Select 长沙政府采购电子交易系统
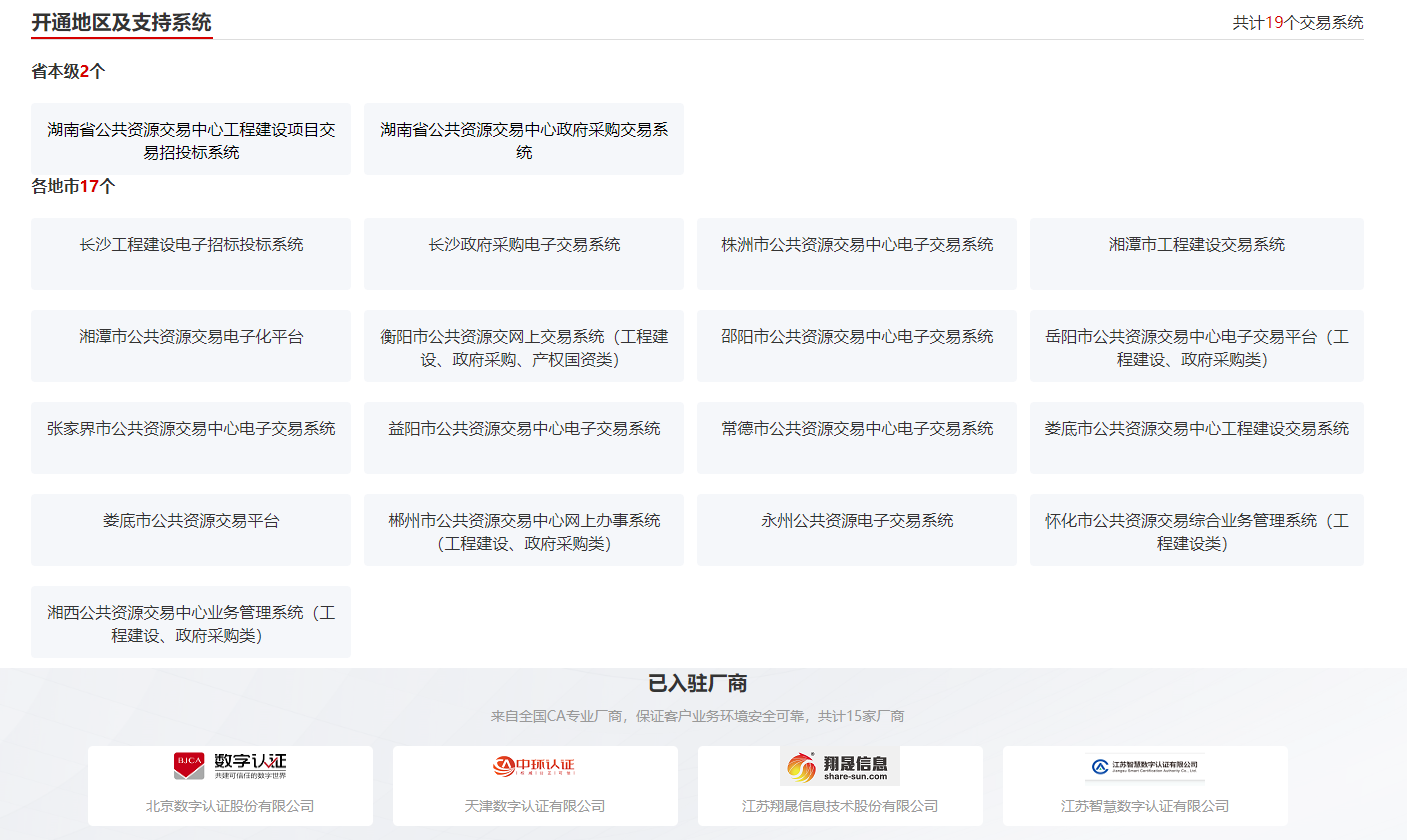1407x840 pixels. click(524, 254)
